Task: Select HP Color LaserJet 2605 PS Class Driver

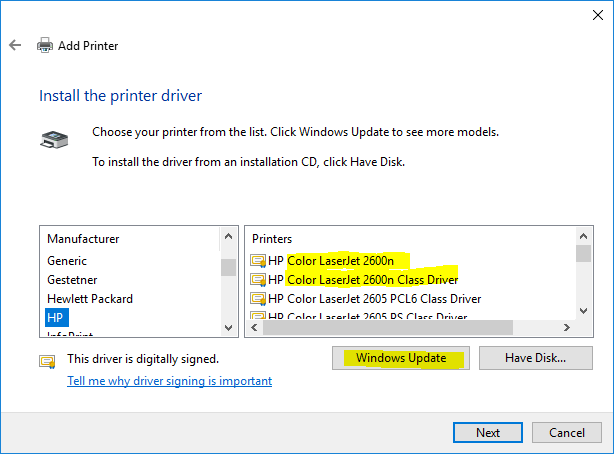Action: [x=367, y=316]
